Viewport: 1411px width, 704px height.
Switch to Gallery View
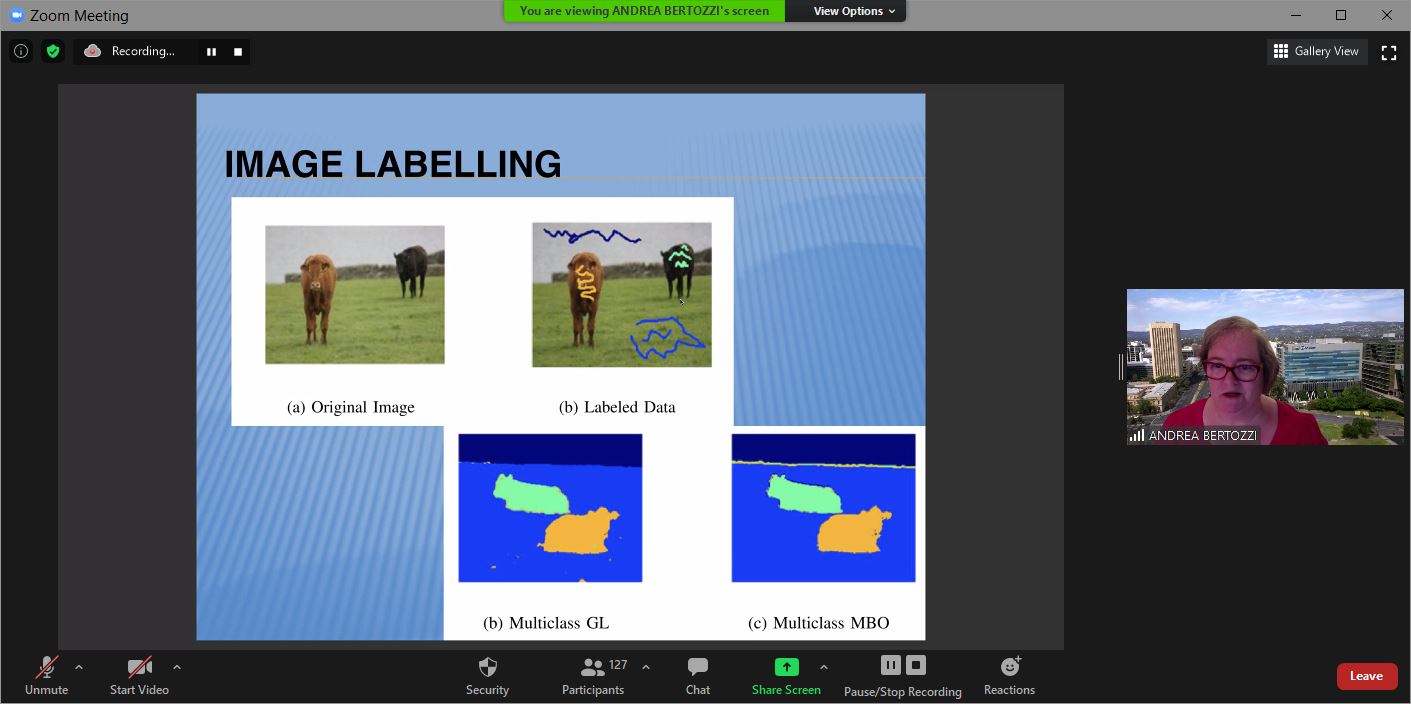coord(1317,51)
